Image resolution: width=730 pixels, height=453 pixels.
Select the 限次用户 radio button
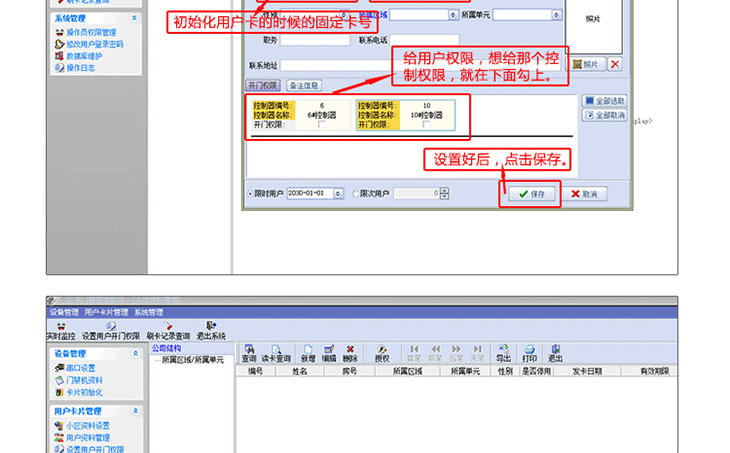356,193
